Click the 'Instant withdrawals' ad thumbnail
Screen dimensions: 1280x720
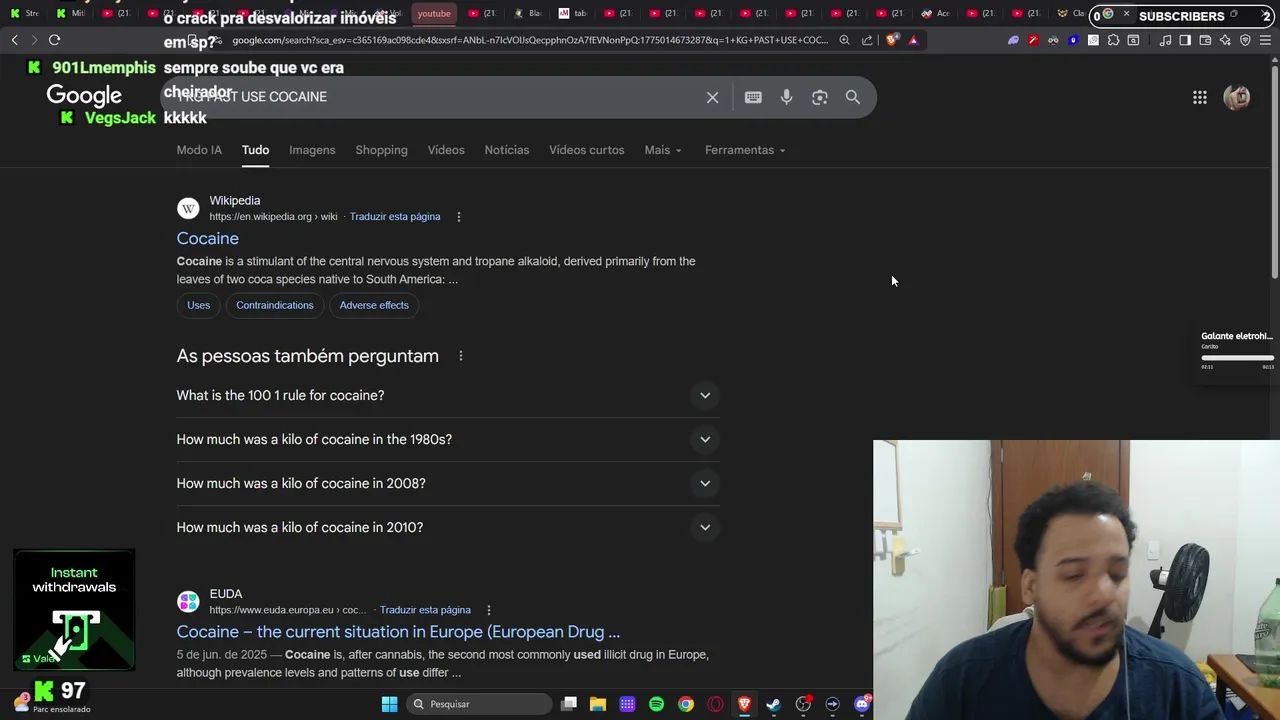[75, 609]
